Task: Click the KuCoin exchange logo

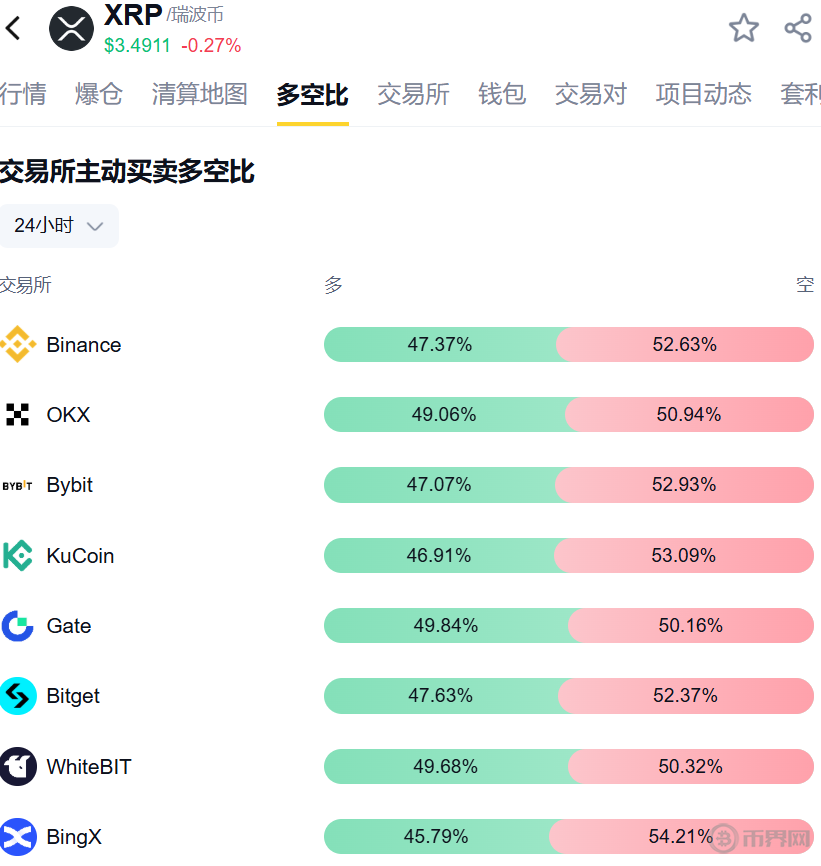Action: 18,555
